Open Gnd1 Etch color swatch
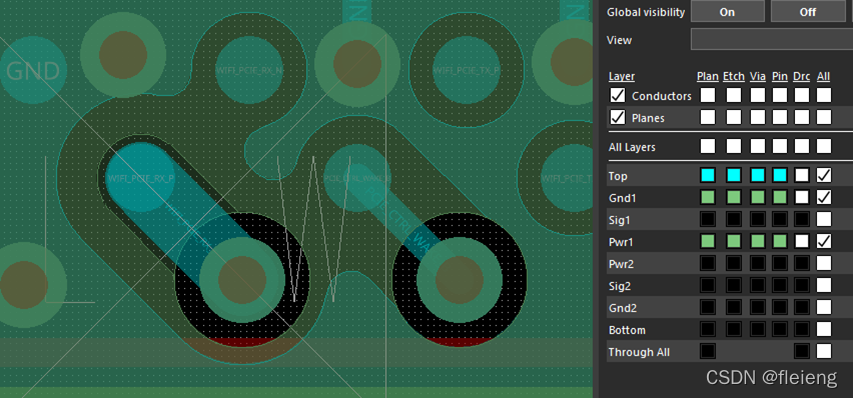The image size is (853, 398). coord(733,197)
